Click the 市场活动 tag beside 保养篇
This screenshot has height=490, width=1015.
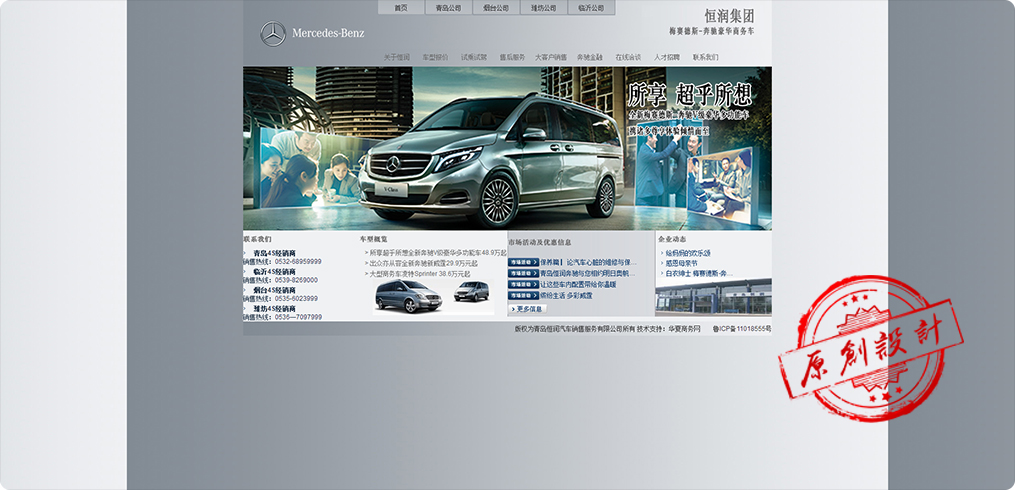(524, 263)
